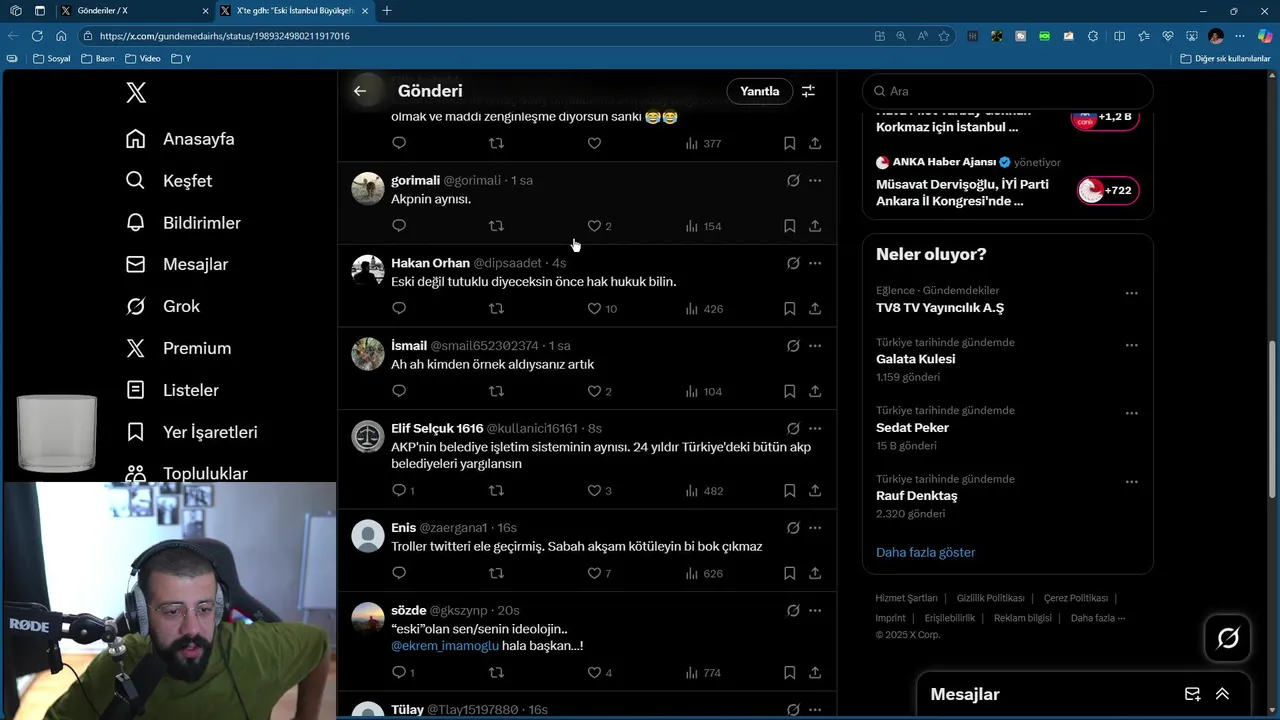Reply to İsmail's post
The image size is (1280, 720).
pyautogui.click(x=399, y=392)
